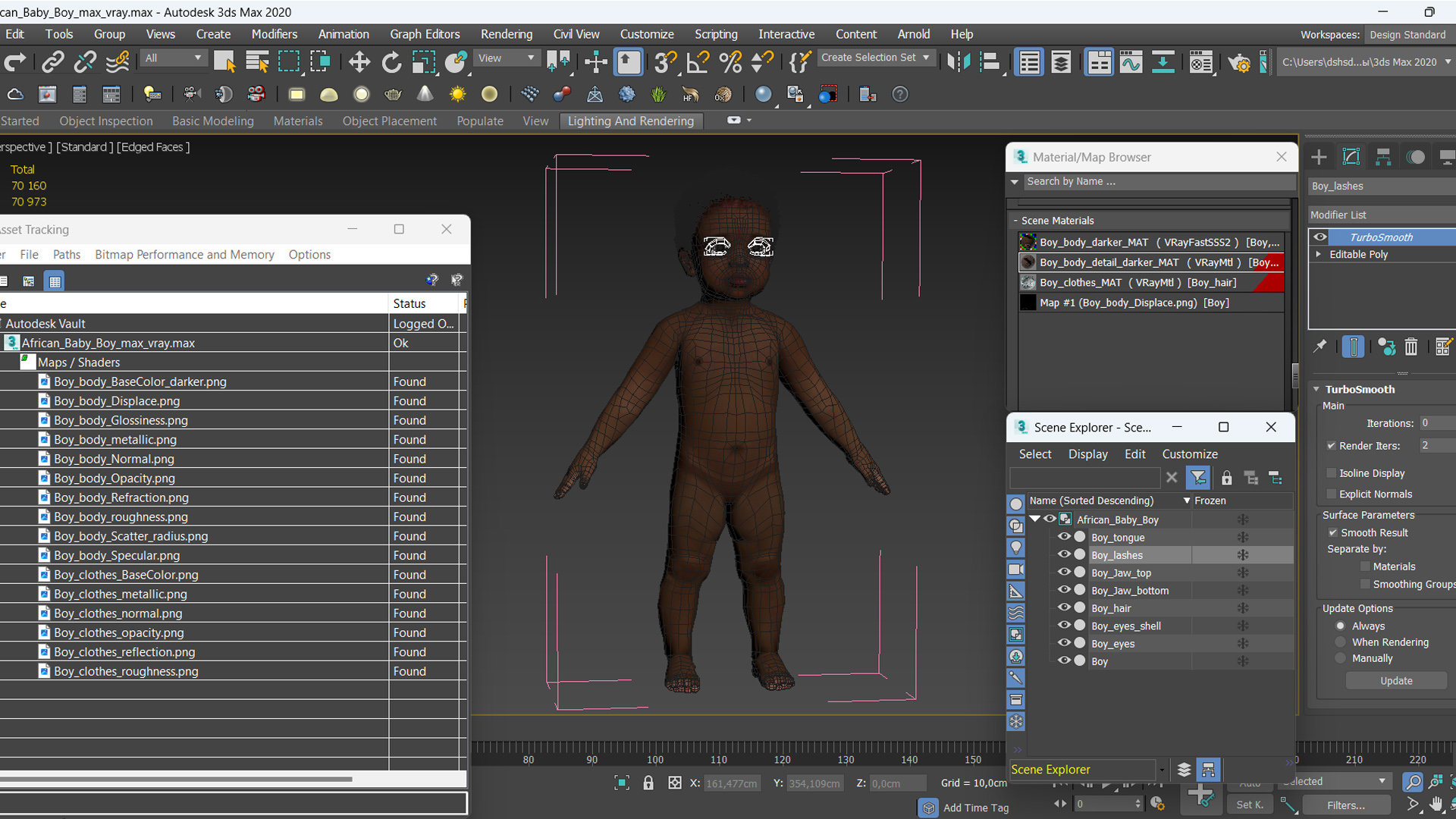Image resolution: width=1456 pixels, height=819 pixels.
Task: Open the All selection filter dropdown
Action: (173, 58)
